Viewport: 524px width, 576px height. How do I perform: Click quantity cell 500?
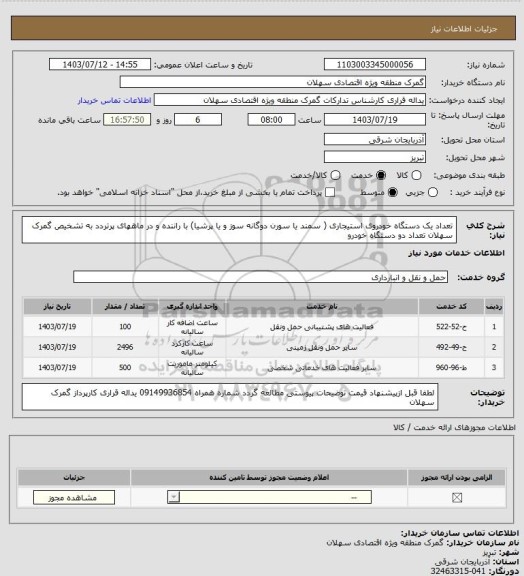click(x=125, y=367)
